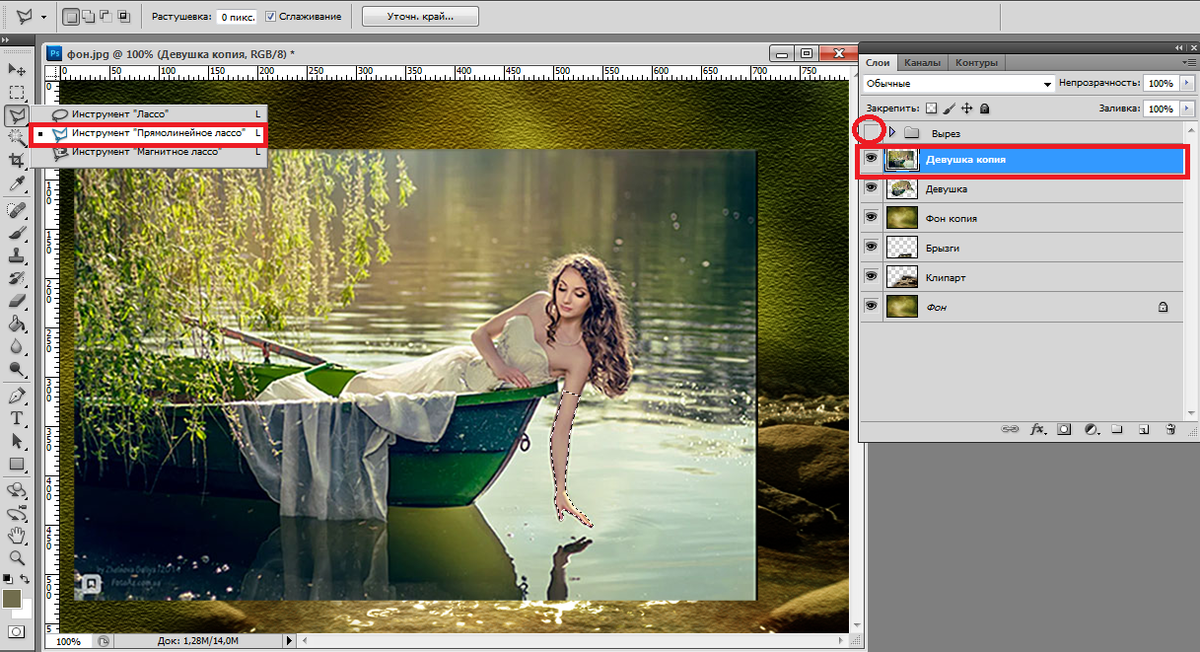Click the Уточн. край button
Screen dimensions: 1200x652
point(420,17)
